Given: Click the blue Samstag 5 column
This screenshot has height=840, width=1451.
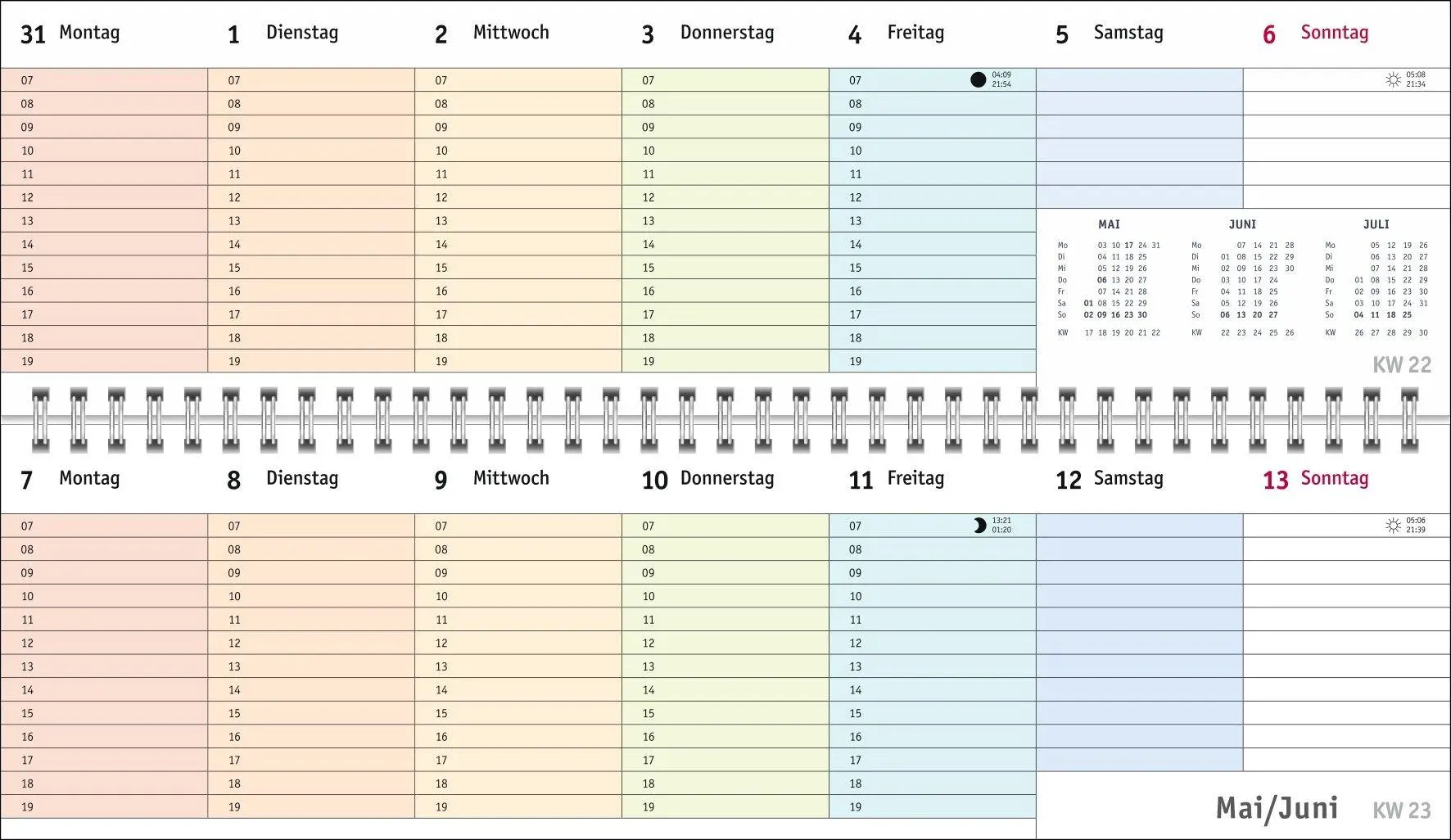Looking at the screenshot, I should point(1140,138).
